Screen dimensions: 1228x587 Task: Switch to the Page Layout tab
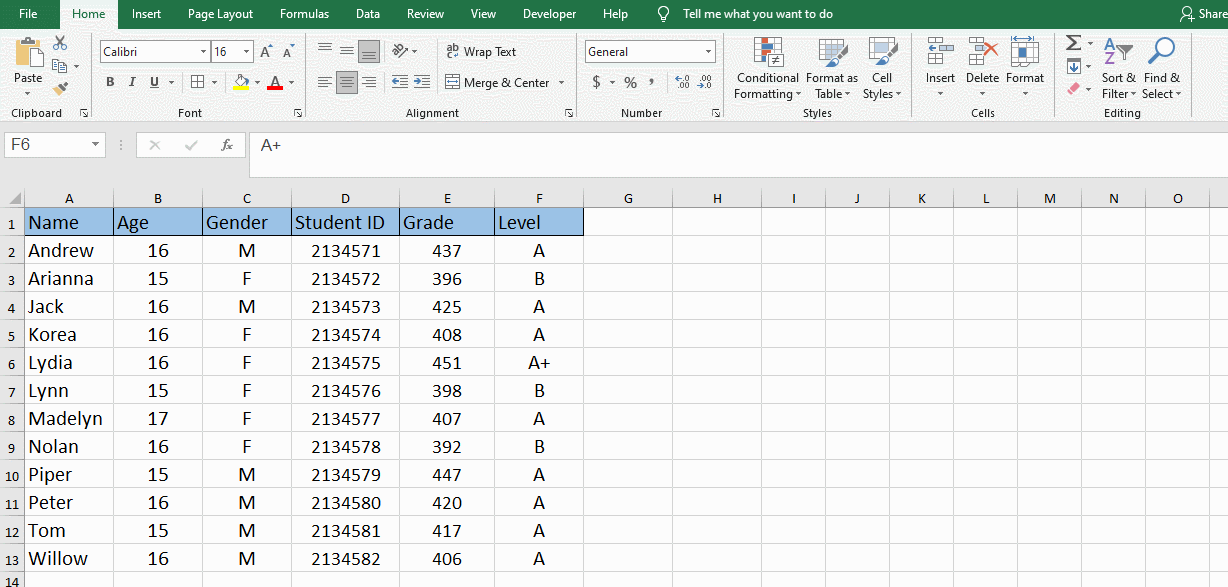[220, 14]
